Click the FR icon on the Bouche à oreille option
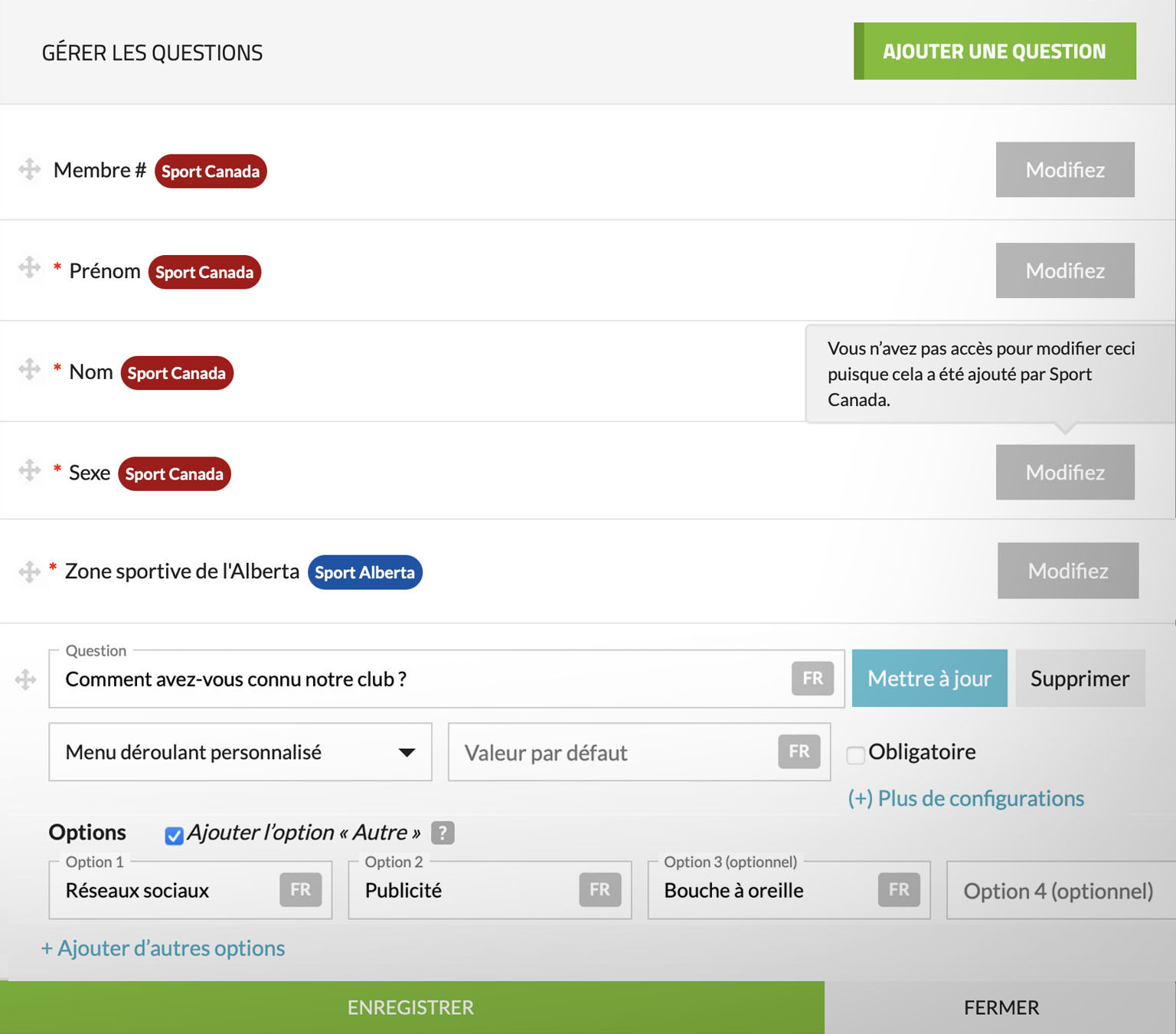The image size is (1176, 1034). (x=899, y=890)
